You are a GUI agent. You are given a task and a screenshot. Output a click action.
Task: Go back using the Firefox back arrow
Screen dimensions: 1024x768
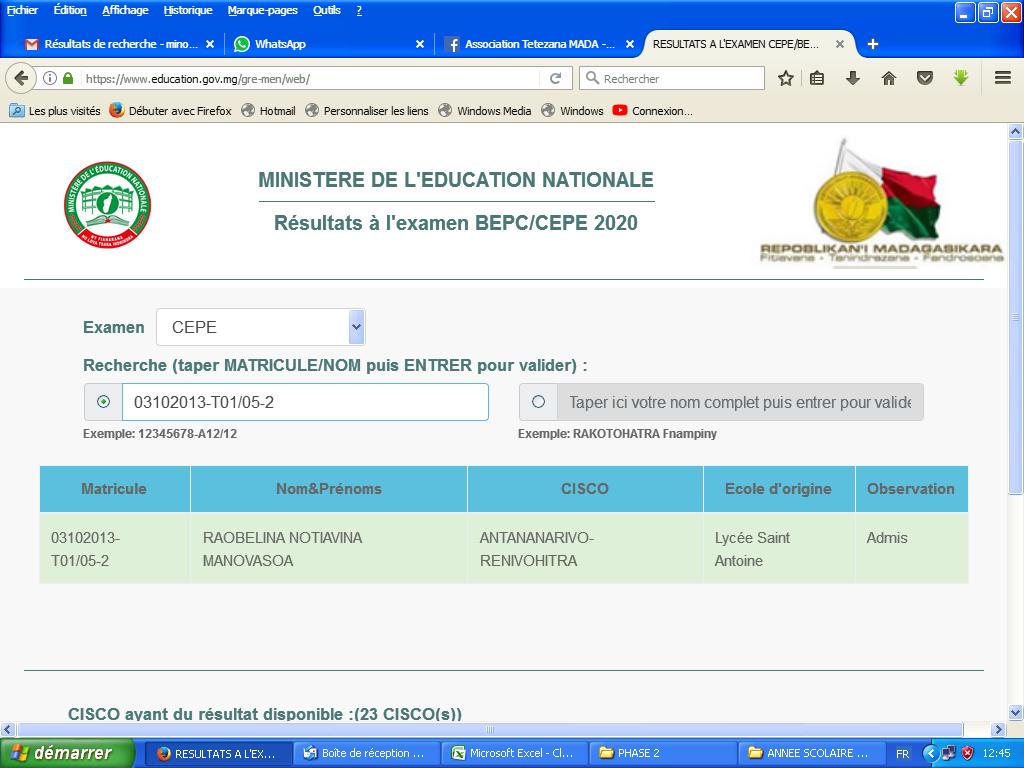[20, 78]
